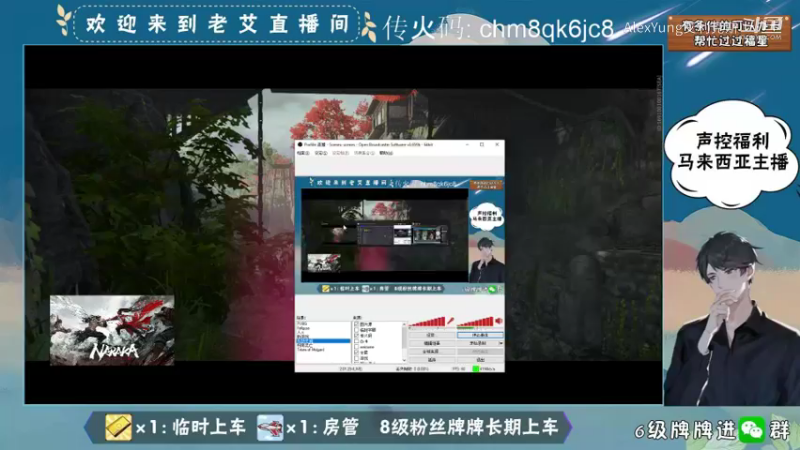
Task: Click the 设置 settings button
Action: tap(431, 335)
